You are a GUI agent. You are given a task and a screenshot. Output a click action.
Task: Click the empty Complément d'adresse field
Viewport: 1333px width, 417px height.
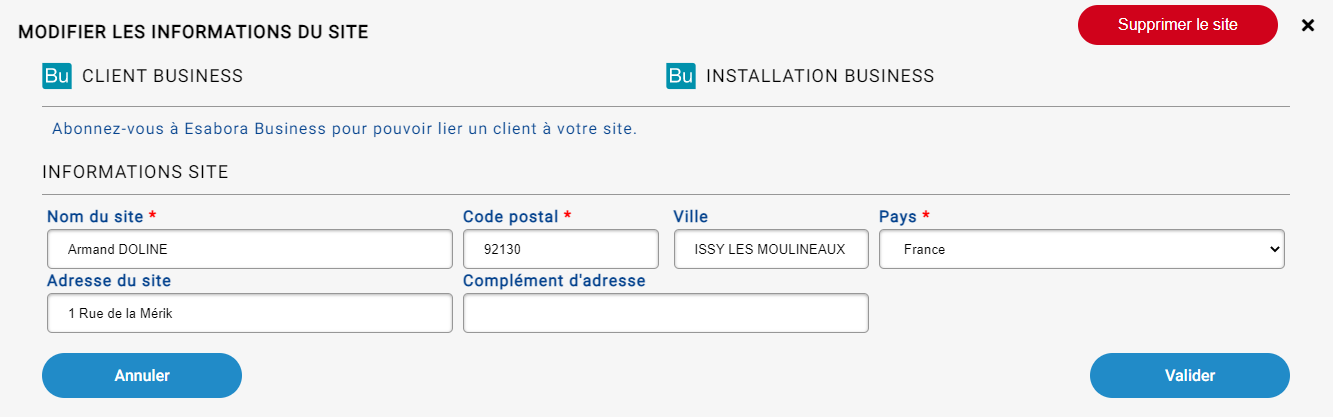point(666,313)
